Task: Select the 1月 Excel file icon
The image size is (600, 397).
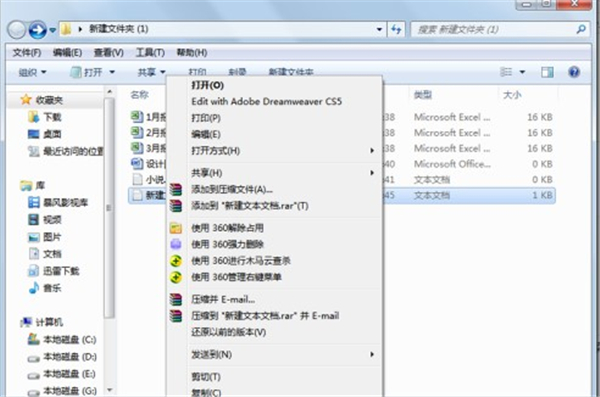Action: [x=137, y=116]
